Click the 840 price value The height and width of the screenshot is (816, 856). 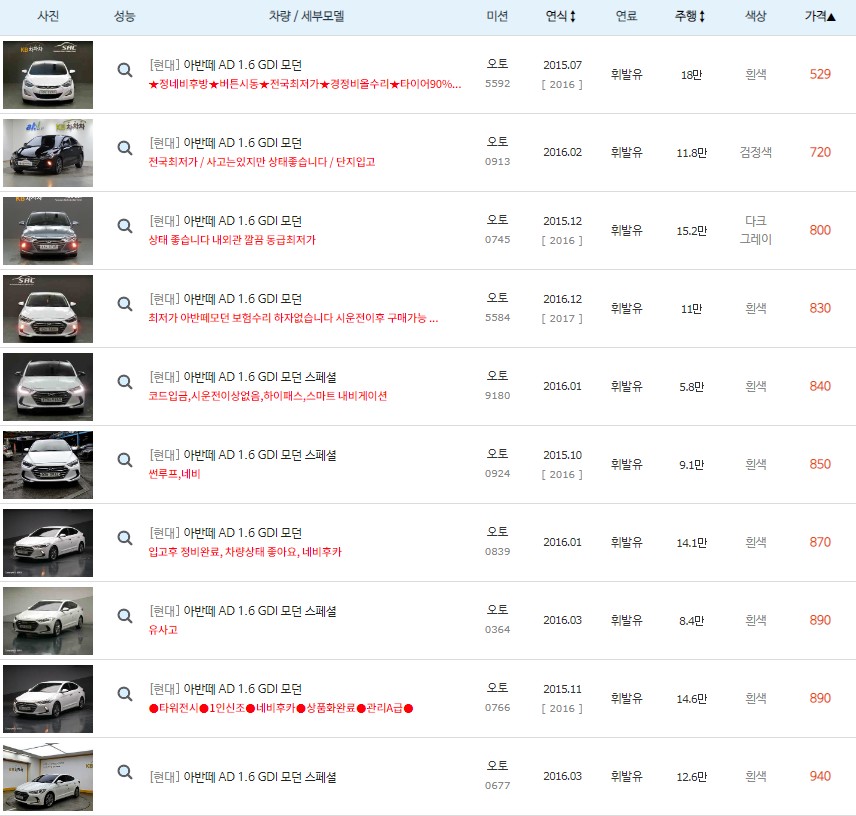pos(820,386)
